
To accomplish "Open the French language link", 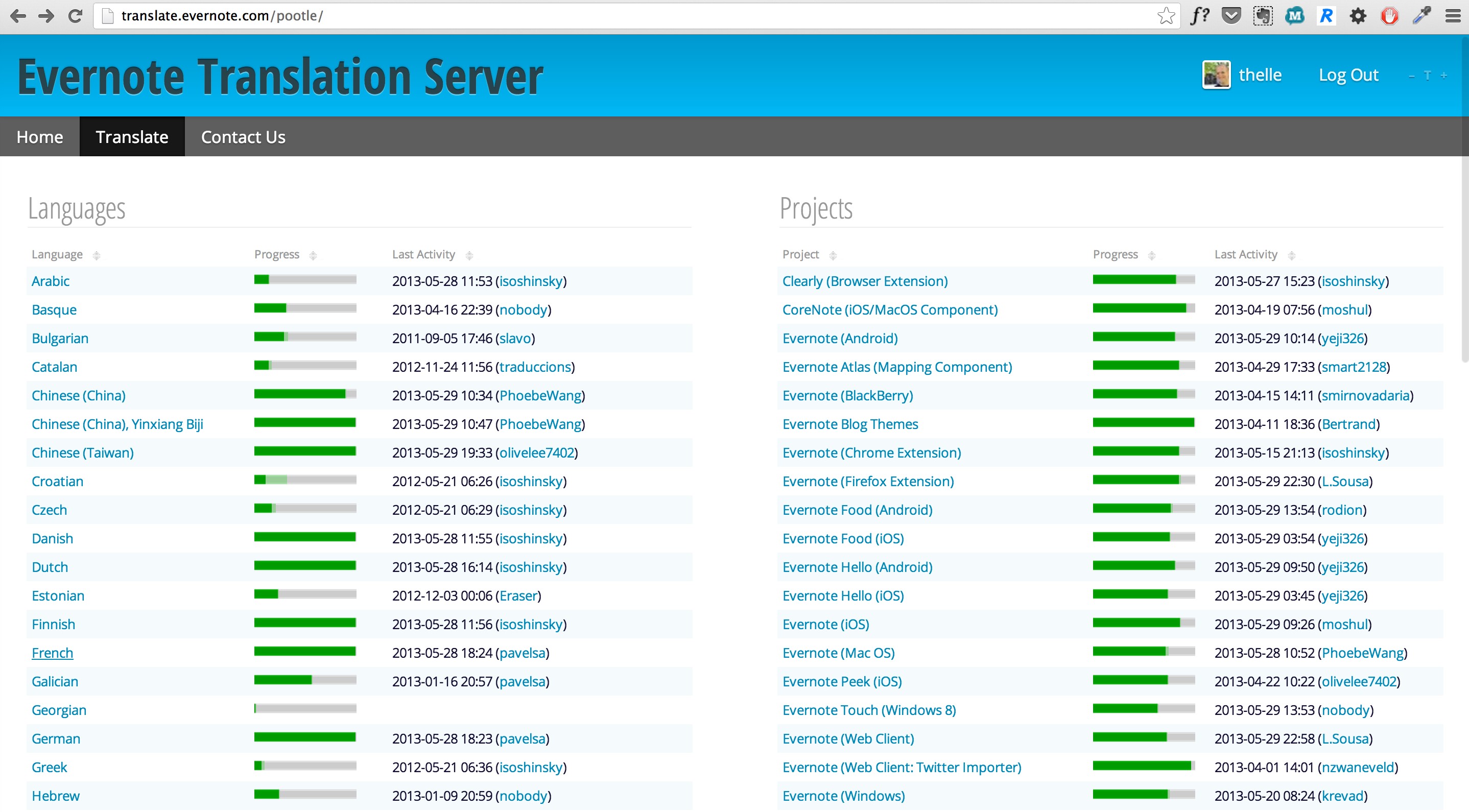I will click(x=53, y=653).
